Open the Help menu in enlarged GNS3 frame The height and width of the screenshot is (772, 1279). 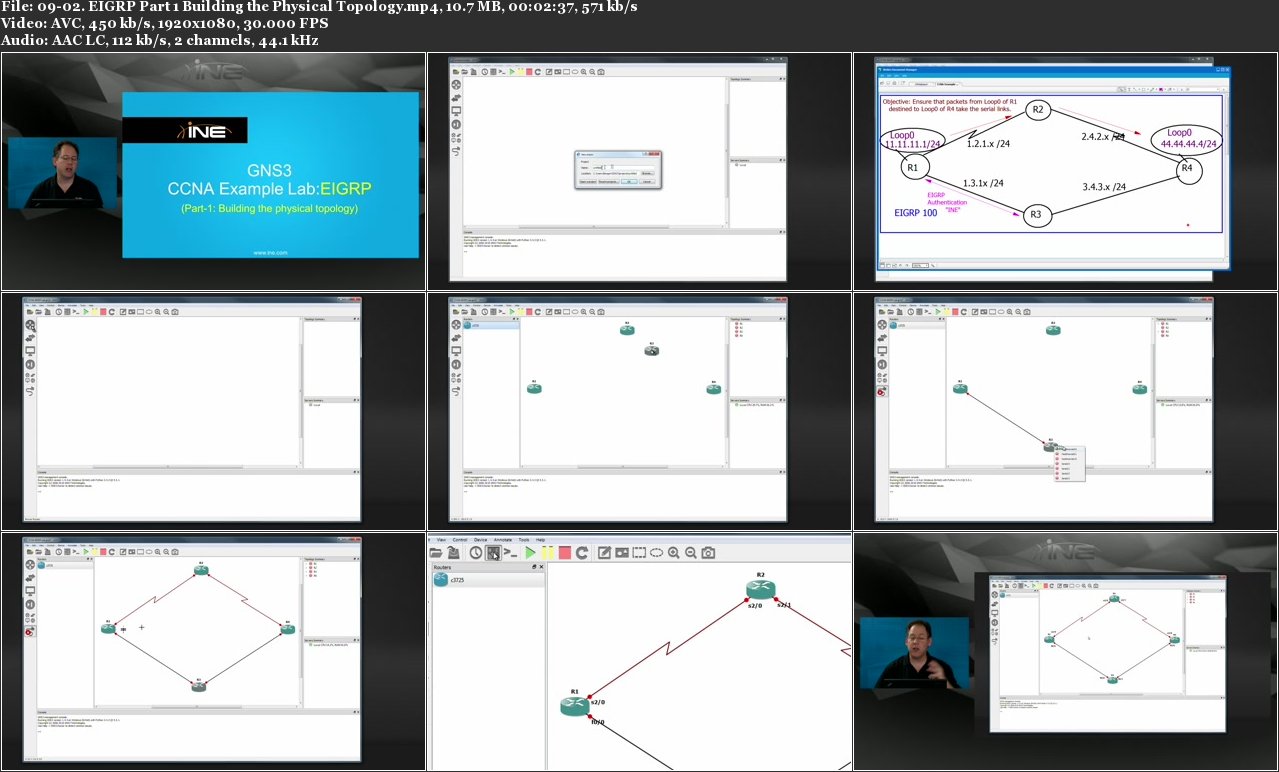(540, 540)
